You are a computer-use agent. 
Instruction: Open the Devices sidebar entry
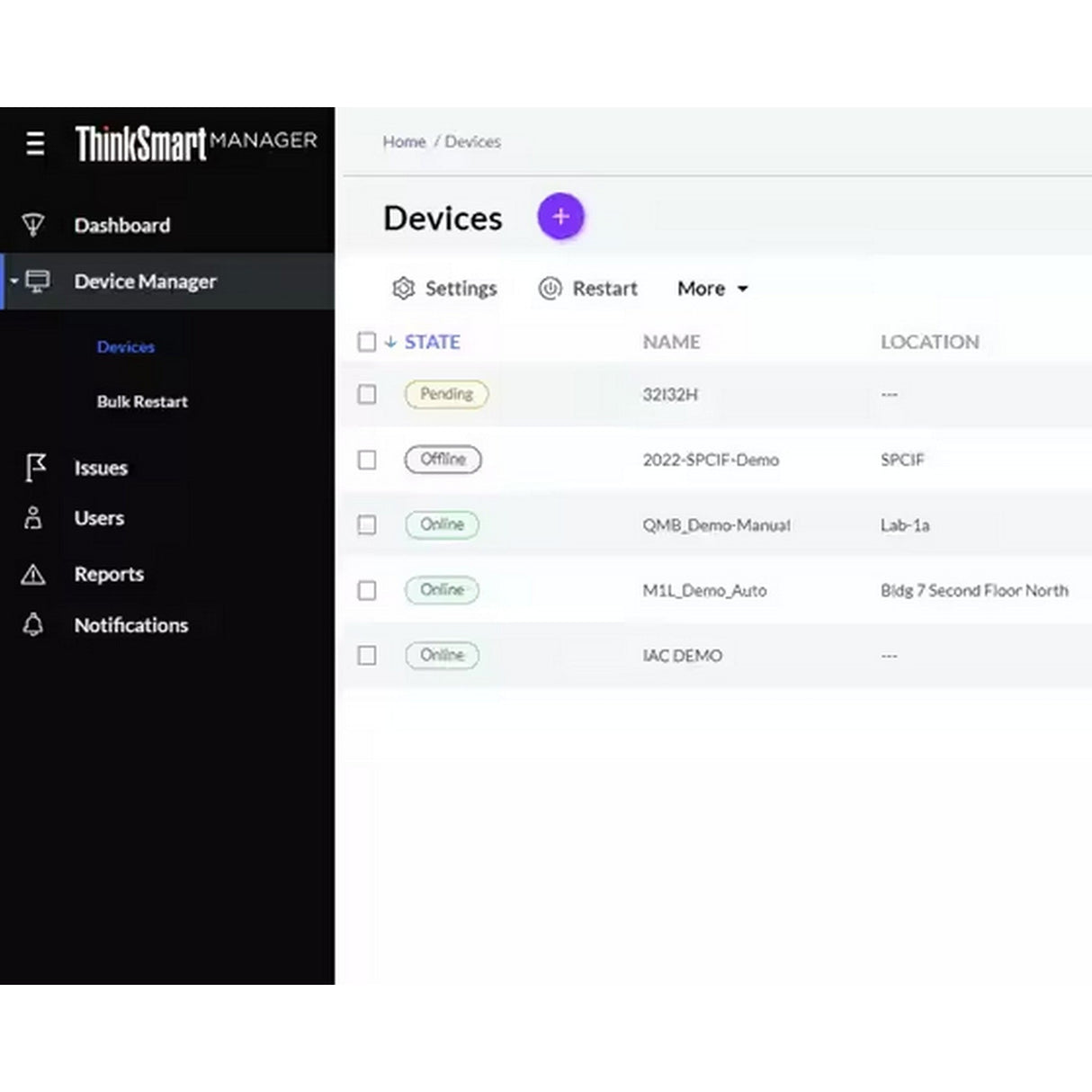click(x=126, y=346)
